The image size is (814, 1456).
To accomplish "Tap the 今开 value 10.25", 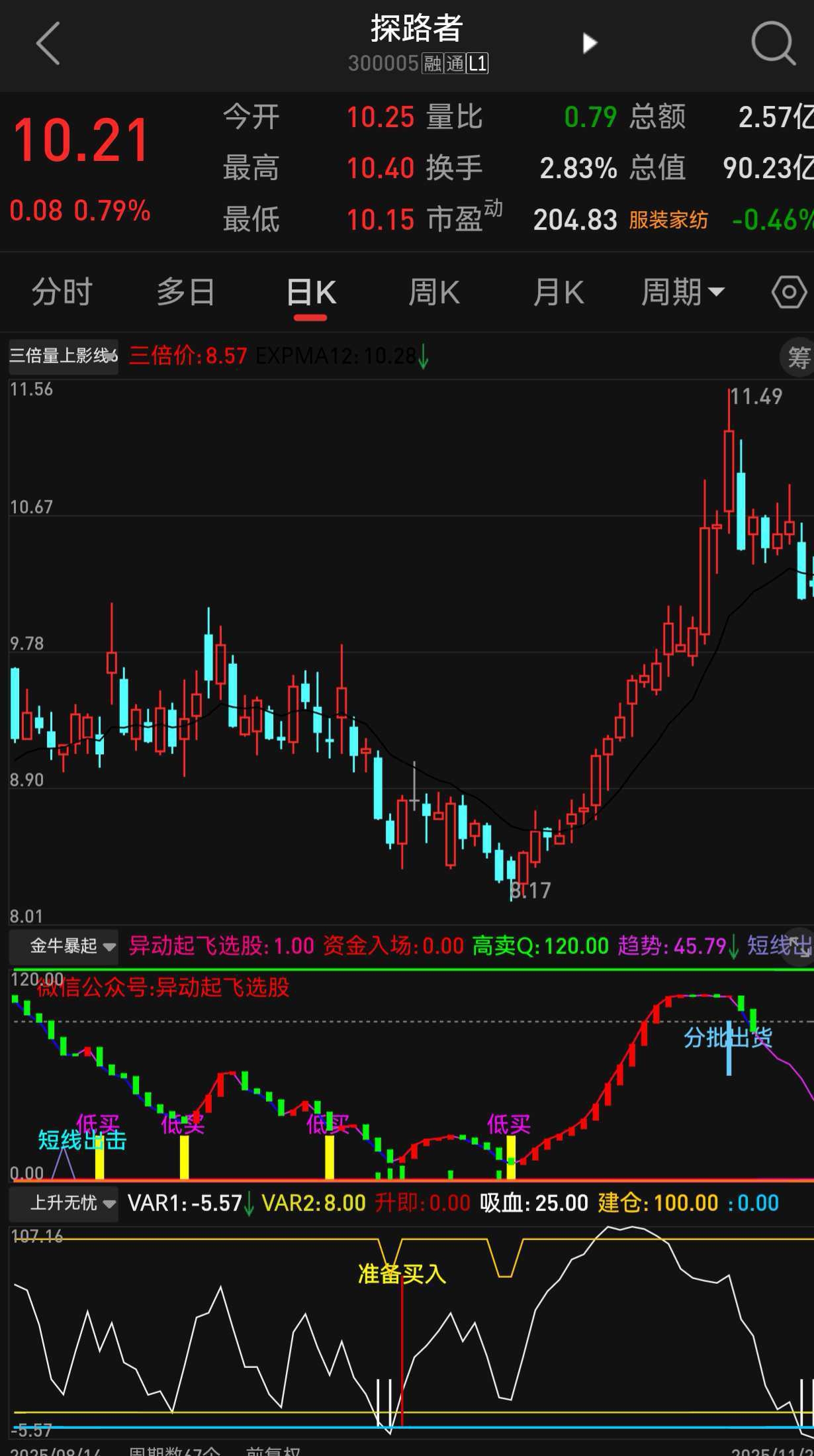I will (x=381, y=117).
